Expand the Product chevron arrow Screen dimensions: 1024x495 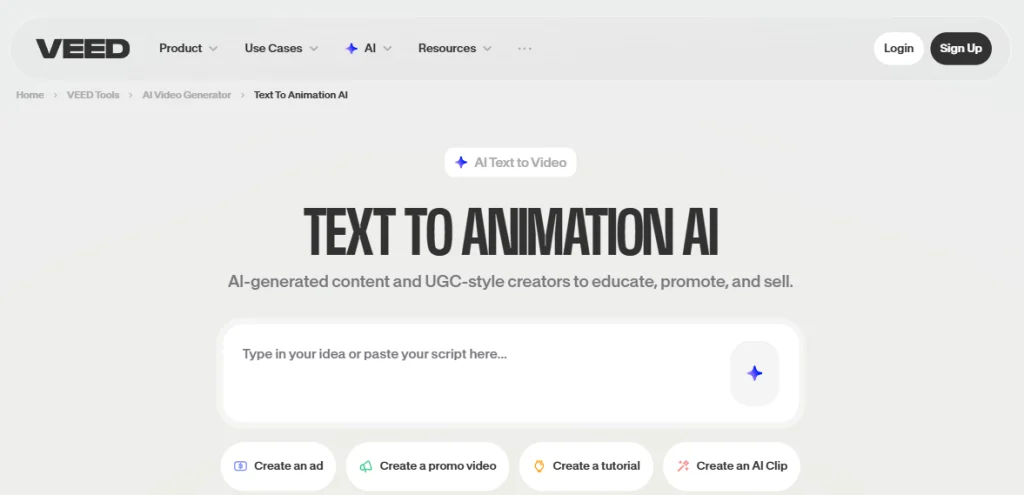213,48
